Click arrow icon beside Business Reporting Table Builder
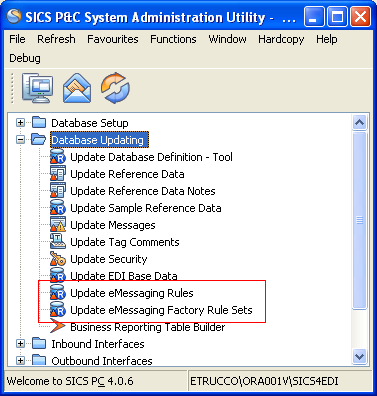The height and width of the screenshot is (396, 377). (58, 326)
